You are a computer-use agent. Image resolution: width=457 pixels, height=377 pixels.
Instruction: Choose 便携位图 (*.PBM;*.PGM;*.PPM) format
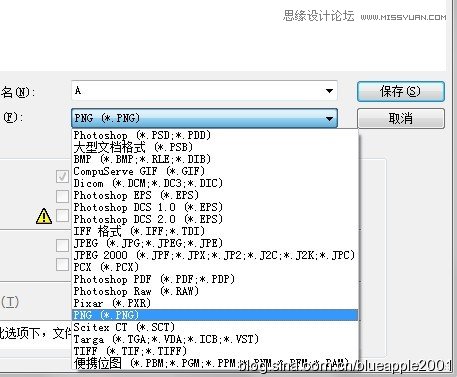click(x=215, y=363)
